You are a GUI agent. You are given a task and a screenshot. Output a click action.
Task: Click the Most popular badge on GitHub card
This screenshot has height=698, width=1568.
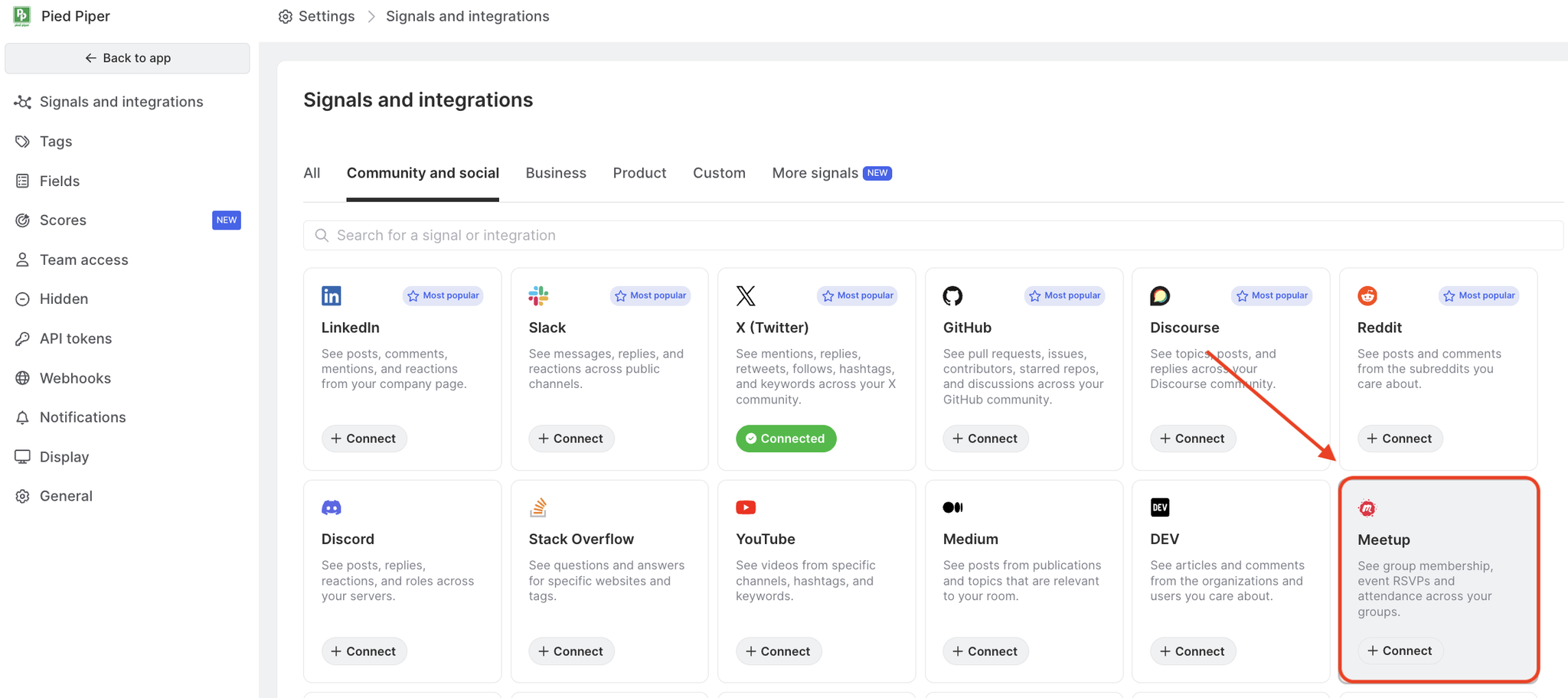pos(1065,295)
